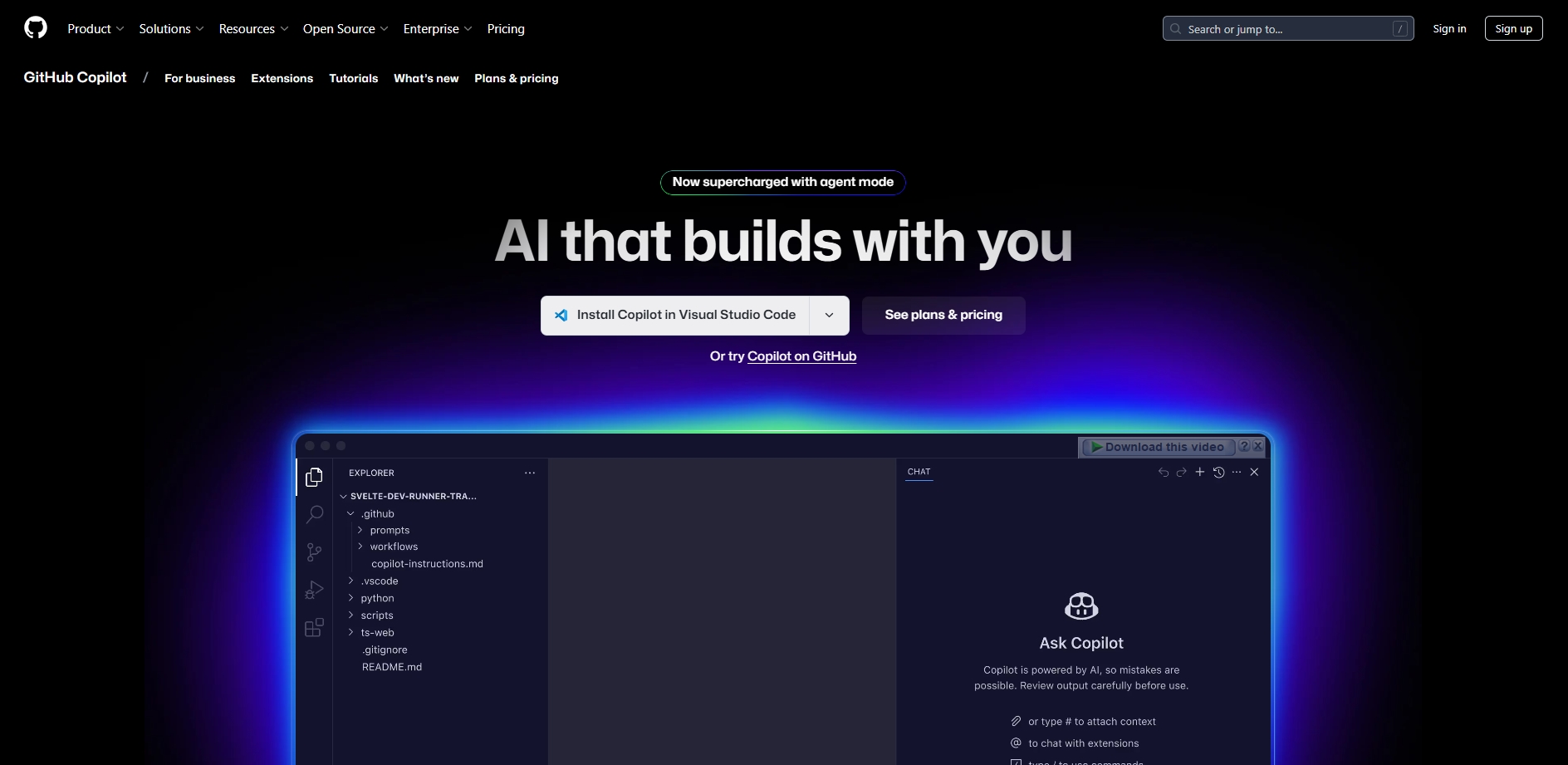Click the Sign up button
This screenshot has height=765, width=1568.
1513,28
